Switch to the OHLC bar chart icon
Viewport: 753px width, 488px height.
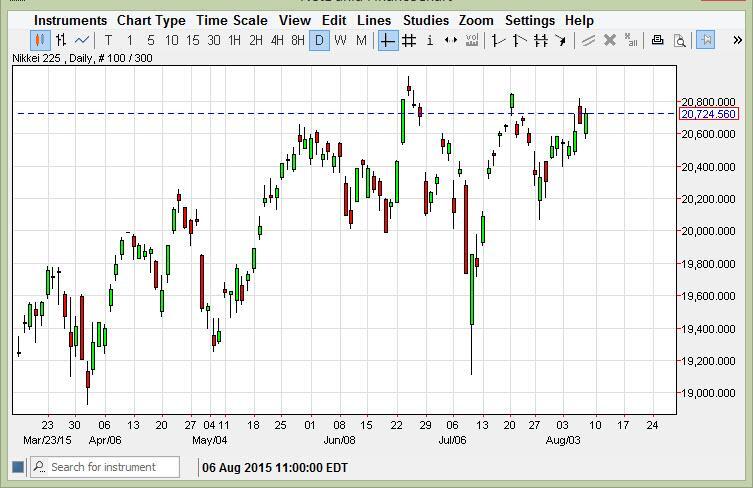(x=61, y=40)
